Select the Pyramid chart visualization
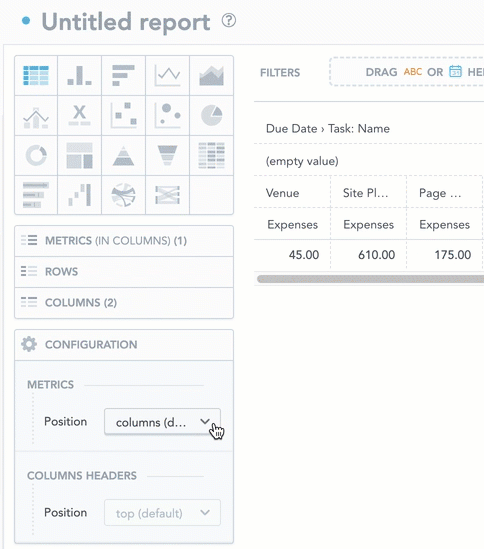This screenshot has width=484, height=549. pos(123,155)
